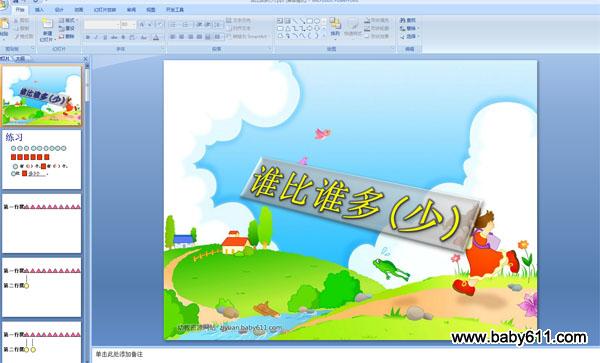
Task: Click the Grow Font icon
Action: [x=142, y=24]
